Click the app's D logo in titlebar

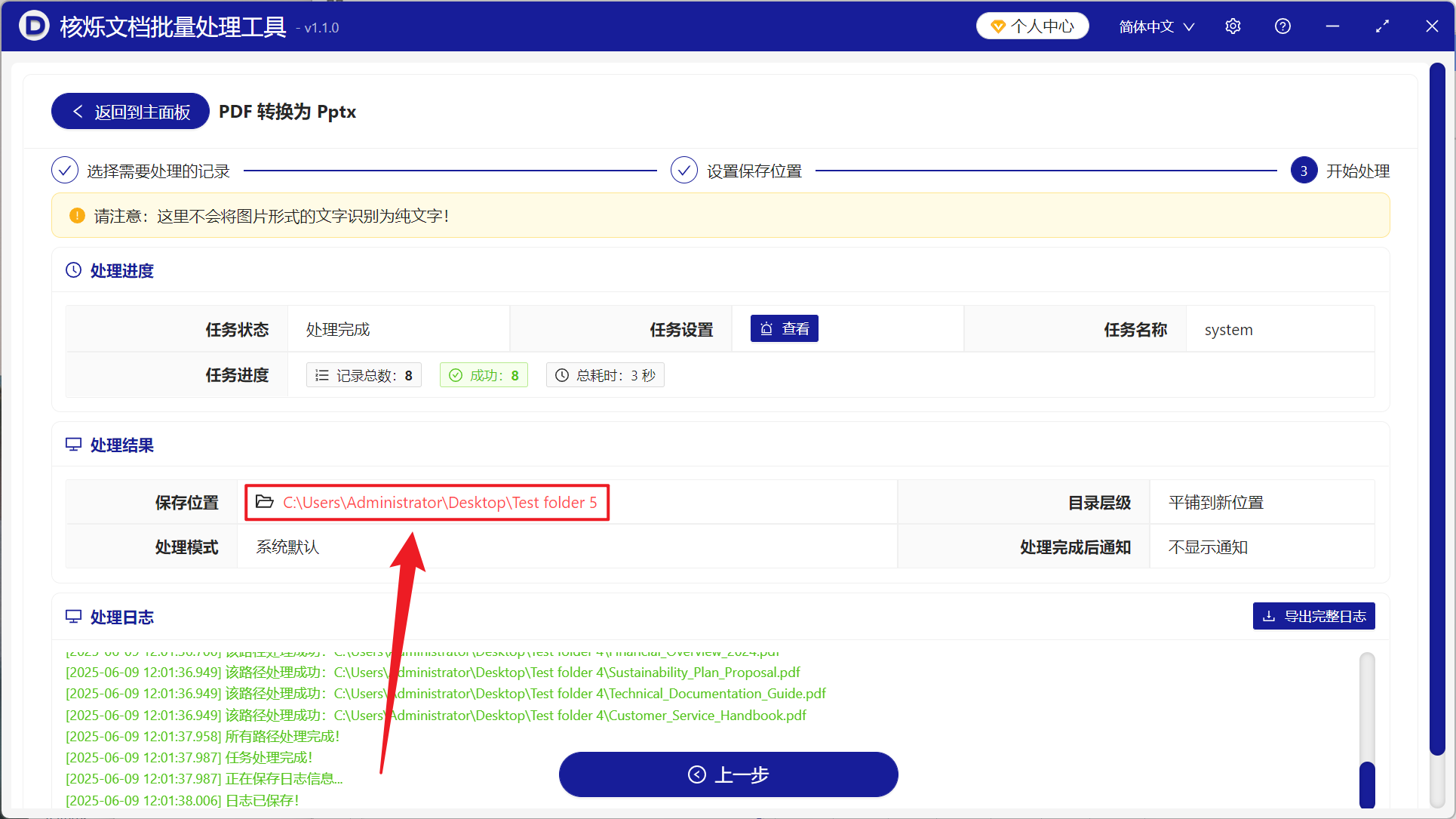pos(33,26)
